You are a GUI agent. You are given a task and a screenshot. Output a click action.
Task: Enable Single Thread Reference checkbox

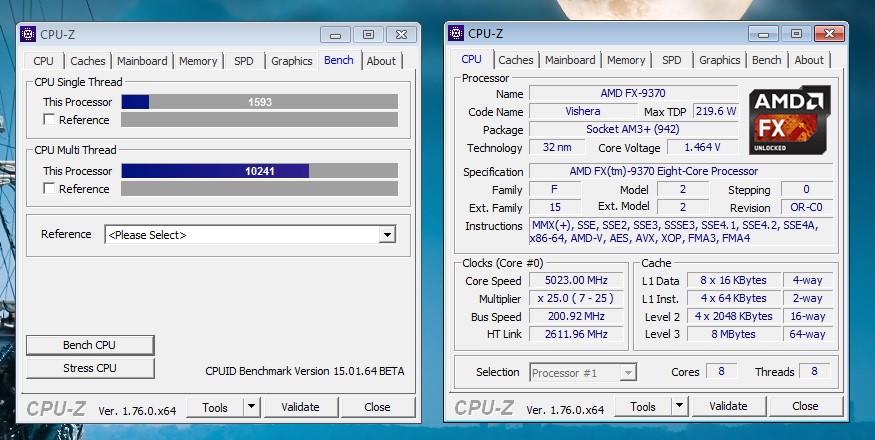[49, 119]
